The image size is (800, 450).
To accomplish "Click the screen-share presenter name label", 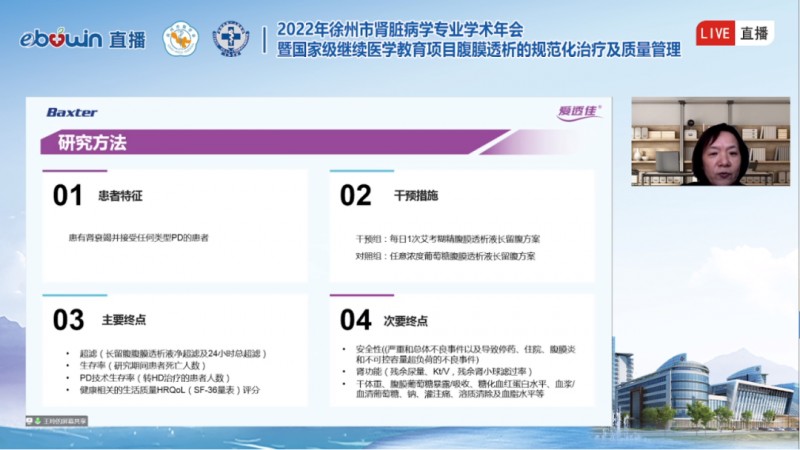I will click(x=64, y=421).
